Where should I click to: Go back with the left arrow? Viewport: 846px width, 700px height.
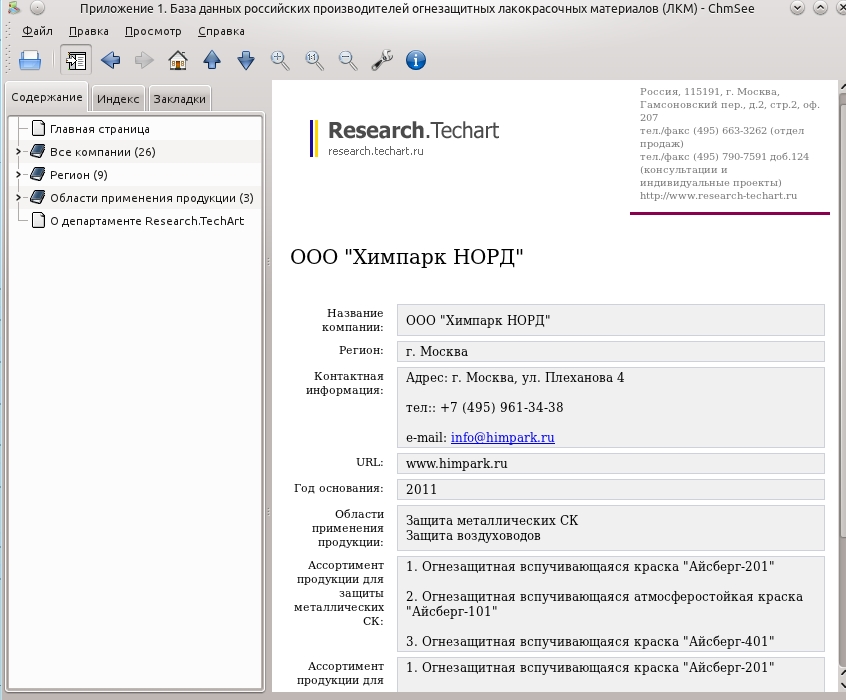point(111,60)
